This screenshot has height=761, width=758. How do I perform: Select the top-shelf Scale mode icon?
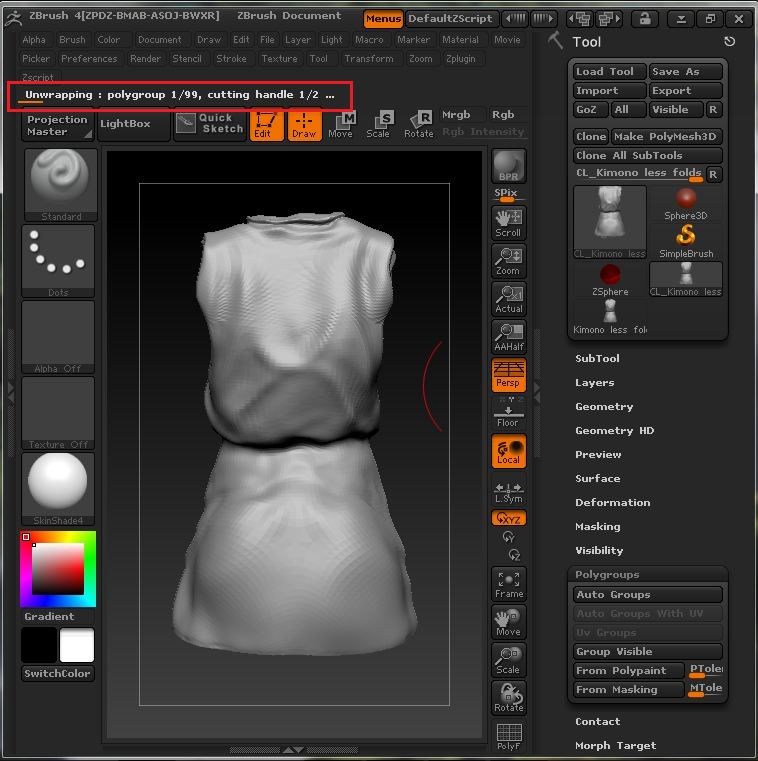point(379,125)
